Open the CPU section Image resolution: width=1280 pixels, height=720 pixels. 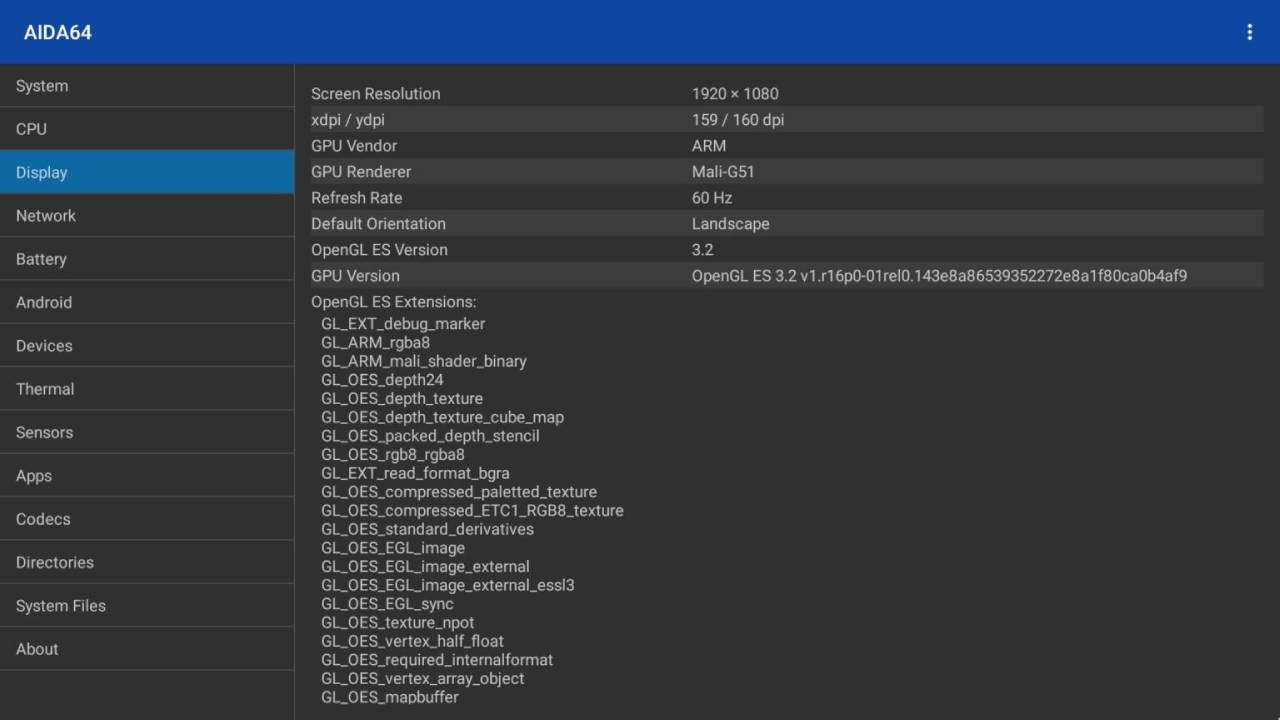tap(147, 129)
